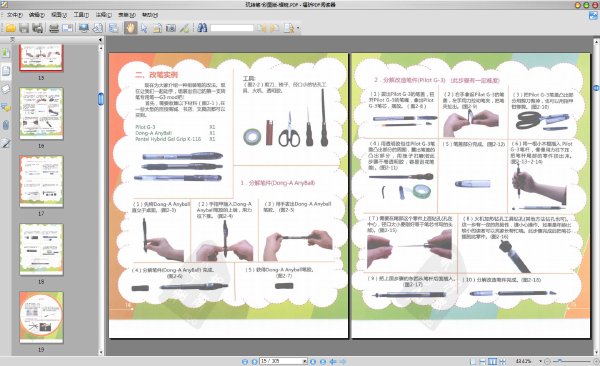Print the document using the printer icon
Viewport: 600px width, 366px height.
pyautogui.click(x=54, y=28)
